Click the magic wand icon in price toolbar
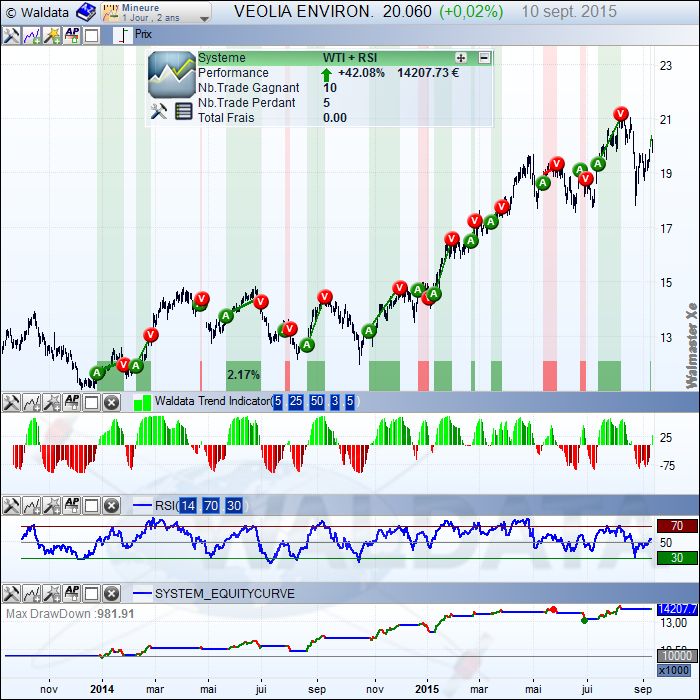Screen dimensions: 700x700 (x=52, y=35)
